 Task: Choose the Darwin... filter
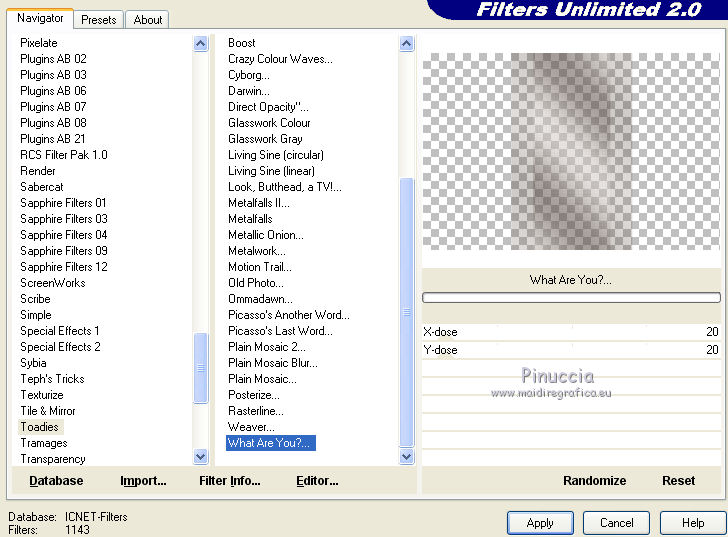[x=248, y=91]
